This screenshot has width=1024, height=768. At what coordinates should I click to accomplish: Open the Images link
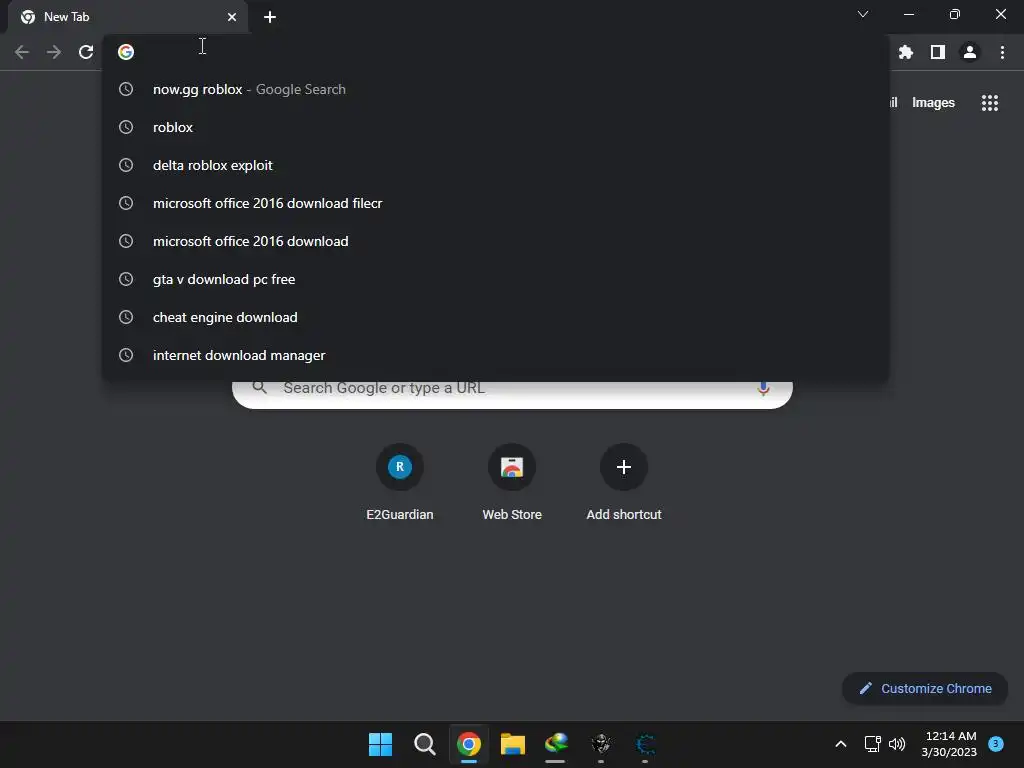pyautogui.click(x=933, y=103)
